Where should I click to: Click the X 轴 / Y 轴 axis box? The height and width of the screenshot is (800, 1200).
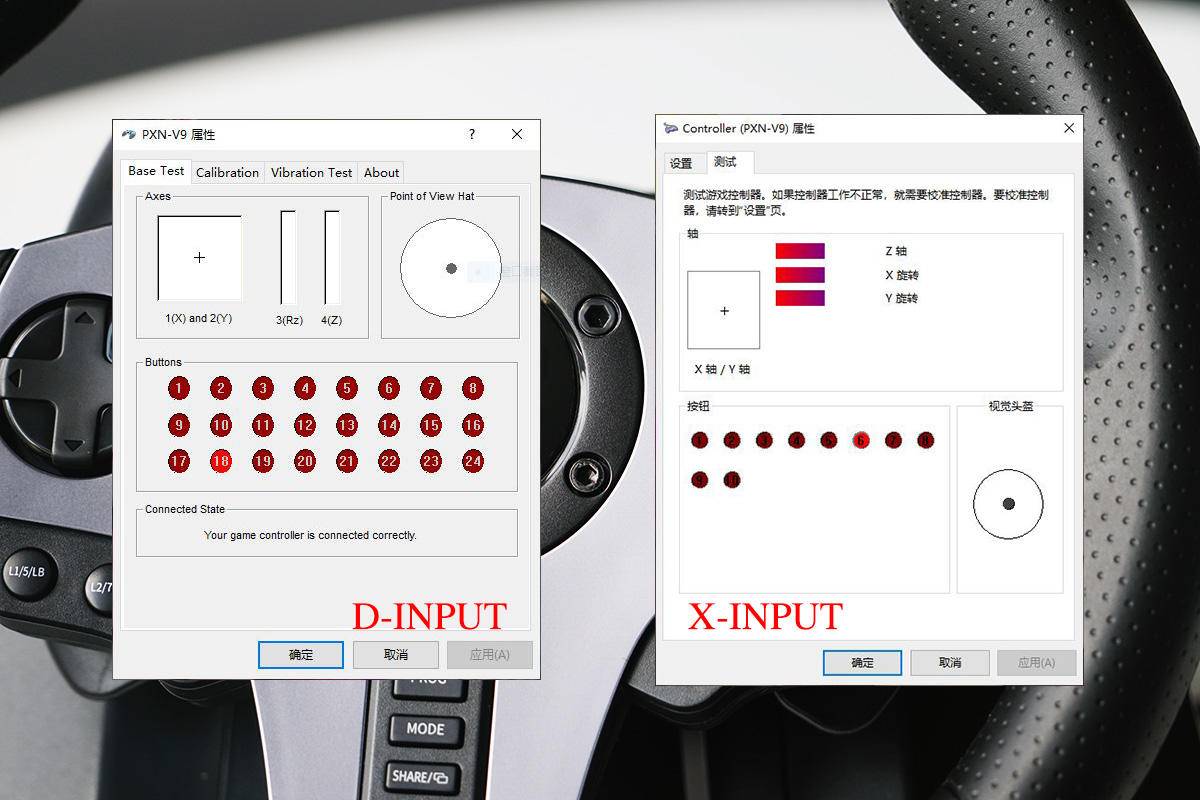[724, 310]
